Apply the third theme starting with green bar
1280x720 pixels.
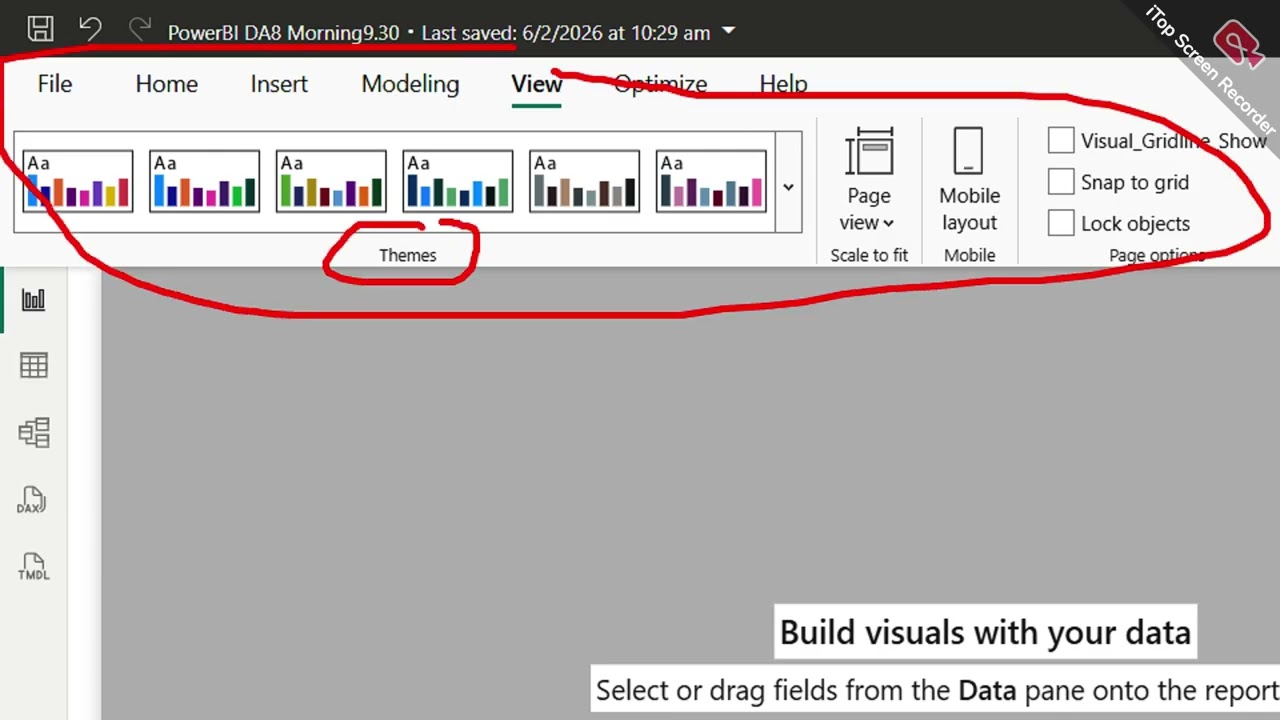[331, 181]
